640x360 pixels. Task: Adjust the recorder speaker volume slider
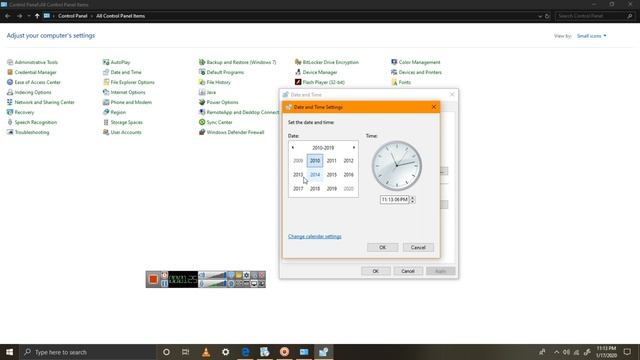click(x=215, y=275)
